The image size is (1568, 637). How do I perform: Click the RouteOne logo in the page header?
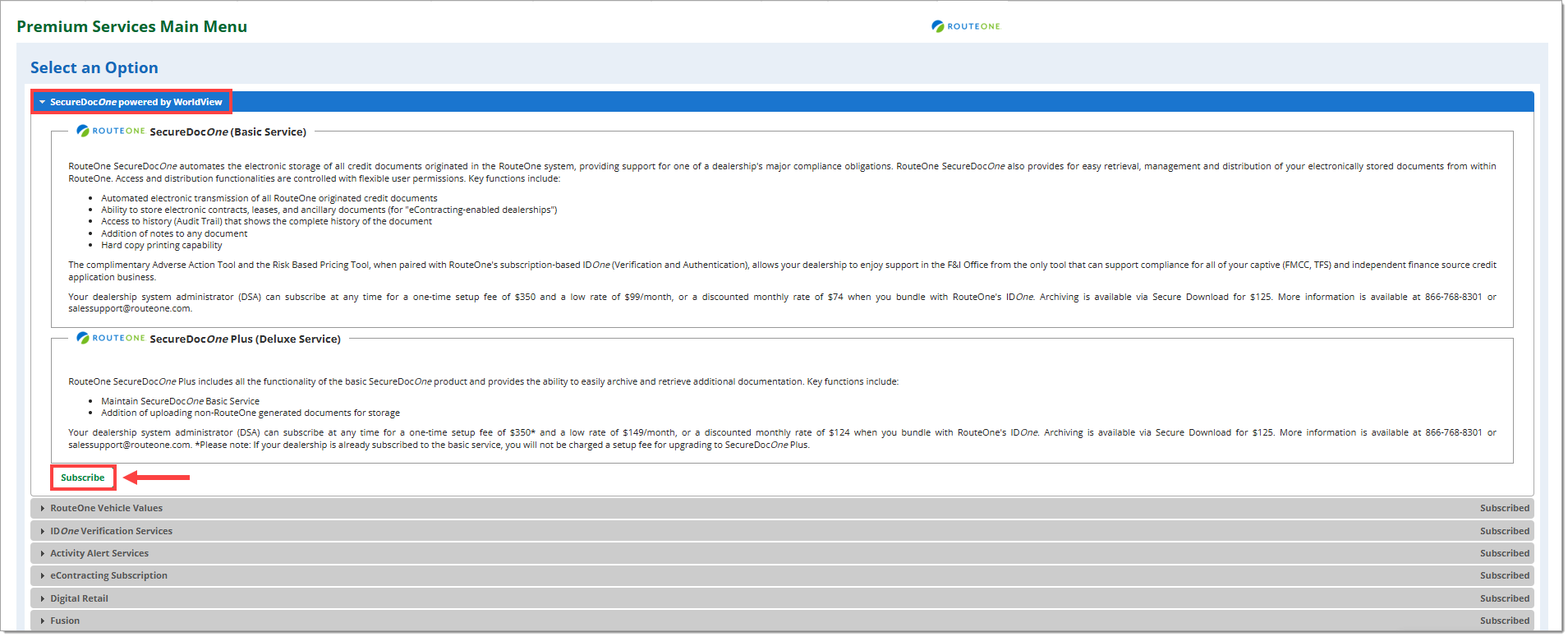click(966, 26)
